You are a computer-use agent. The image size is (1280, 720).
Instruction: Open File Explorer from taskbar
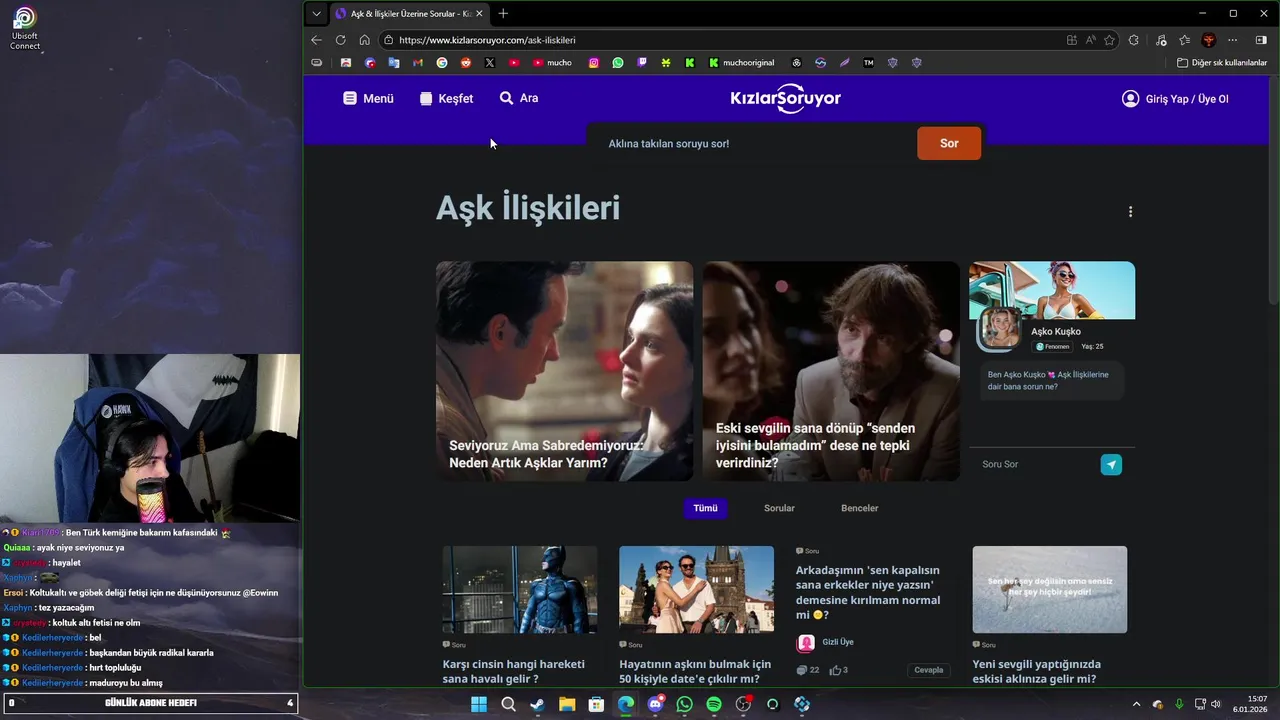tap(567, 704)
